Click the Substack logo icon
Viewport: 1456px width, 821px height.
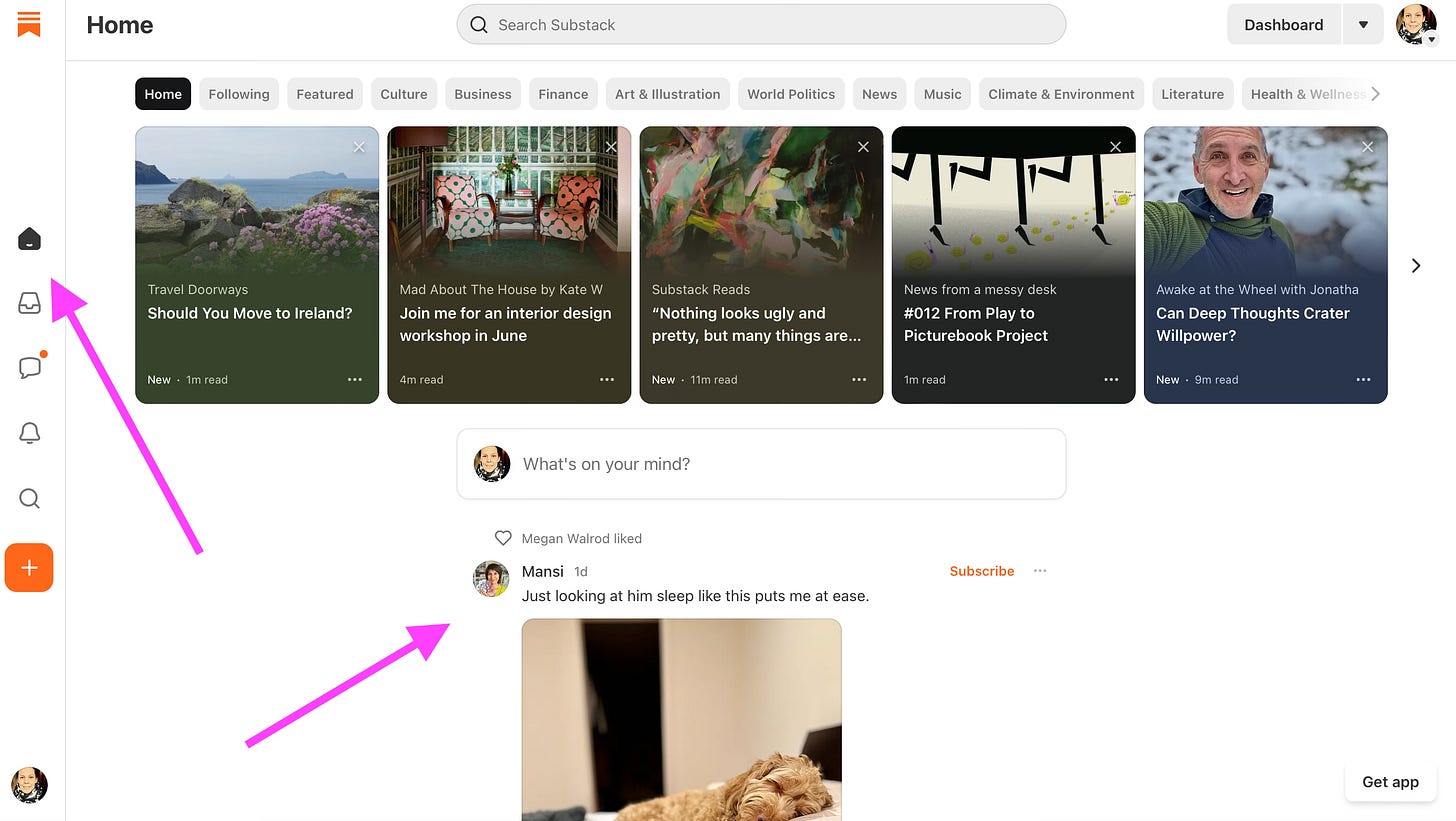click(x=29, y=25)
